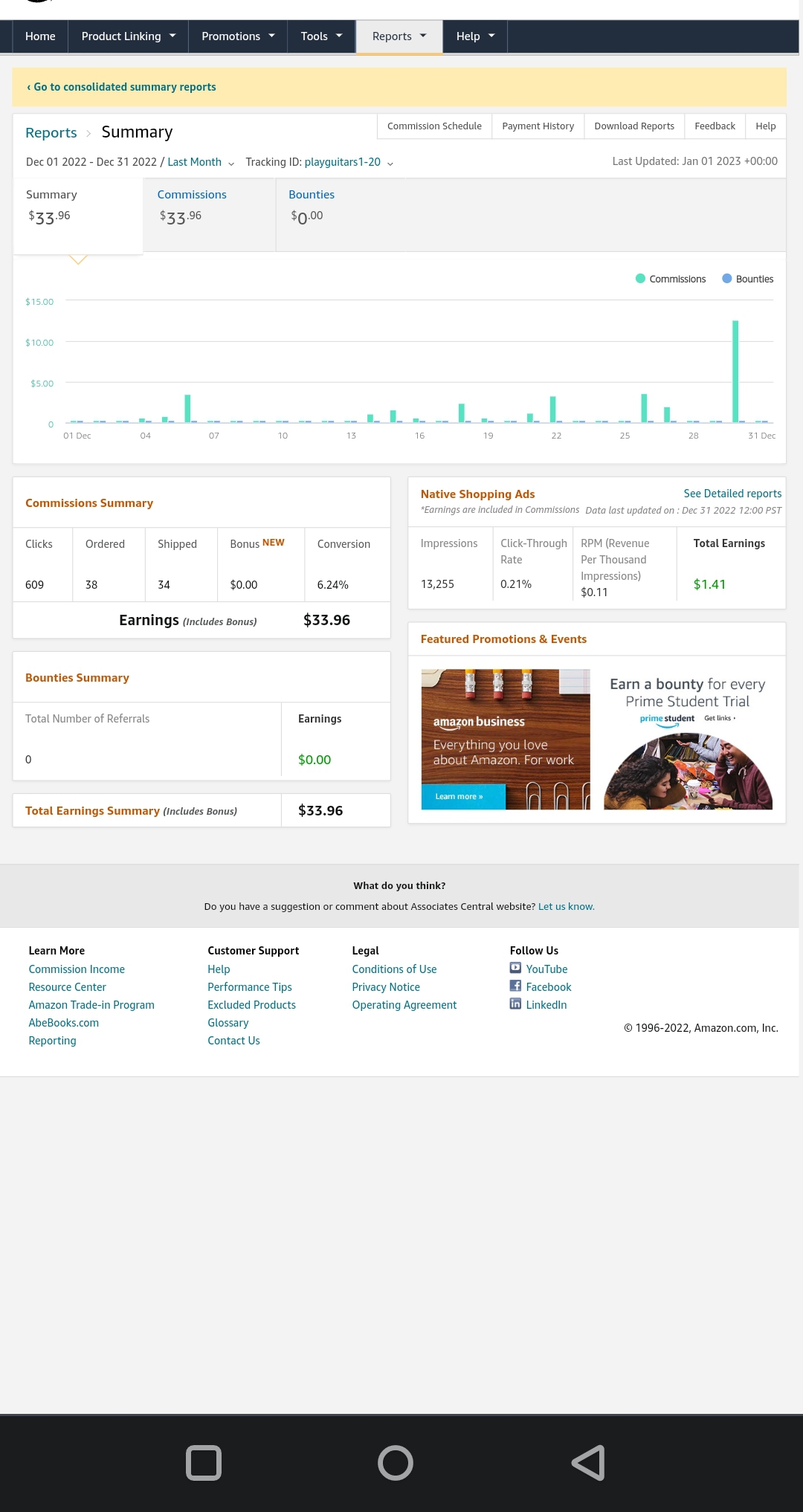
Task: Open the Commission Income footer link
Action: (x=77, y=969)
